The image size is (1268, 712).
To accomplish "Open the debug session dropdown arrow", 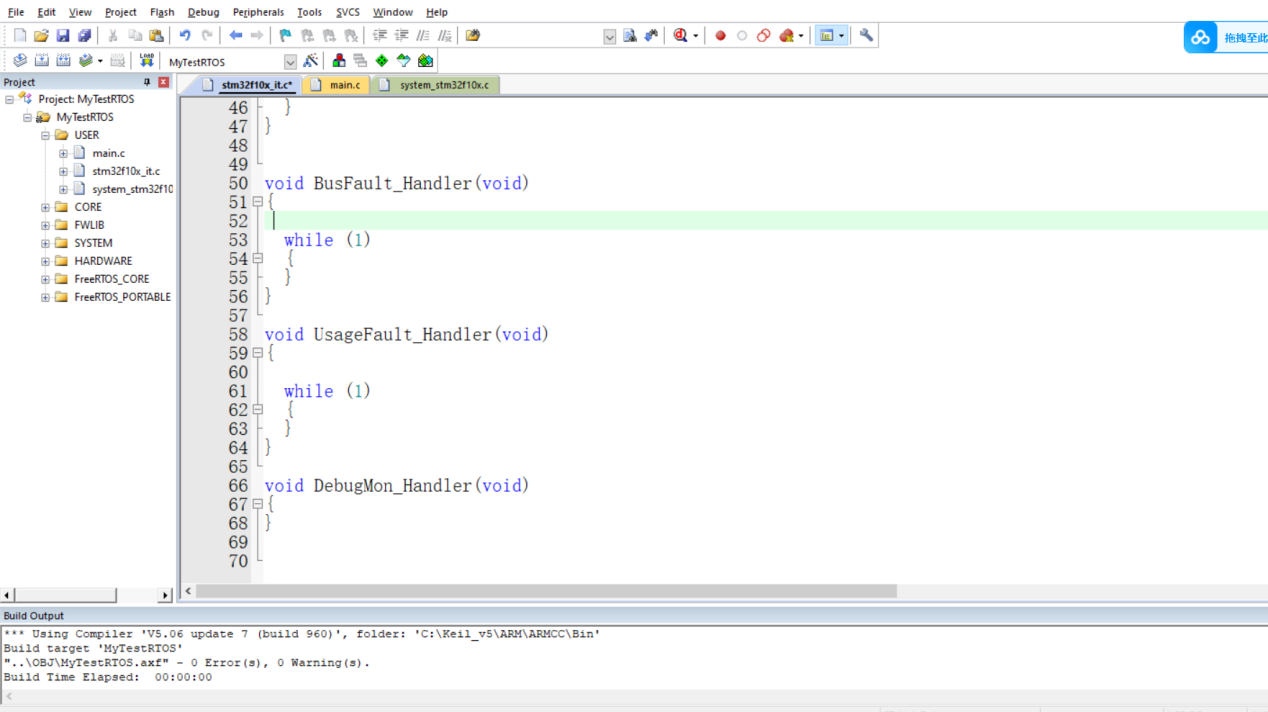I will click(x=695, y=36).
